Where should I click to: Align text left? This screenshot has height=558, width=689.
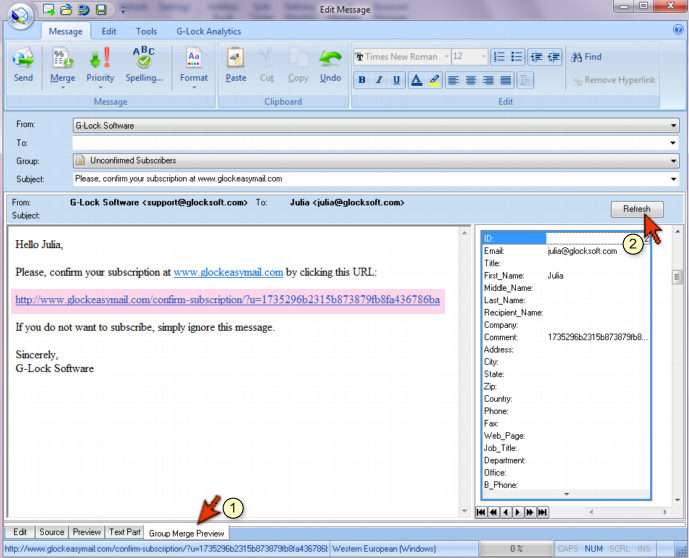point(453,80)
